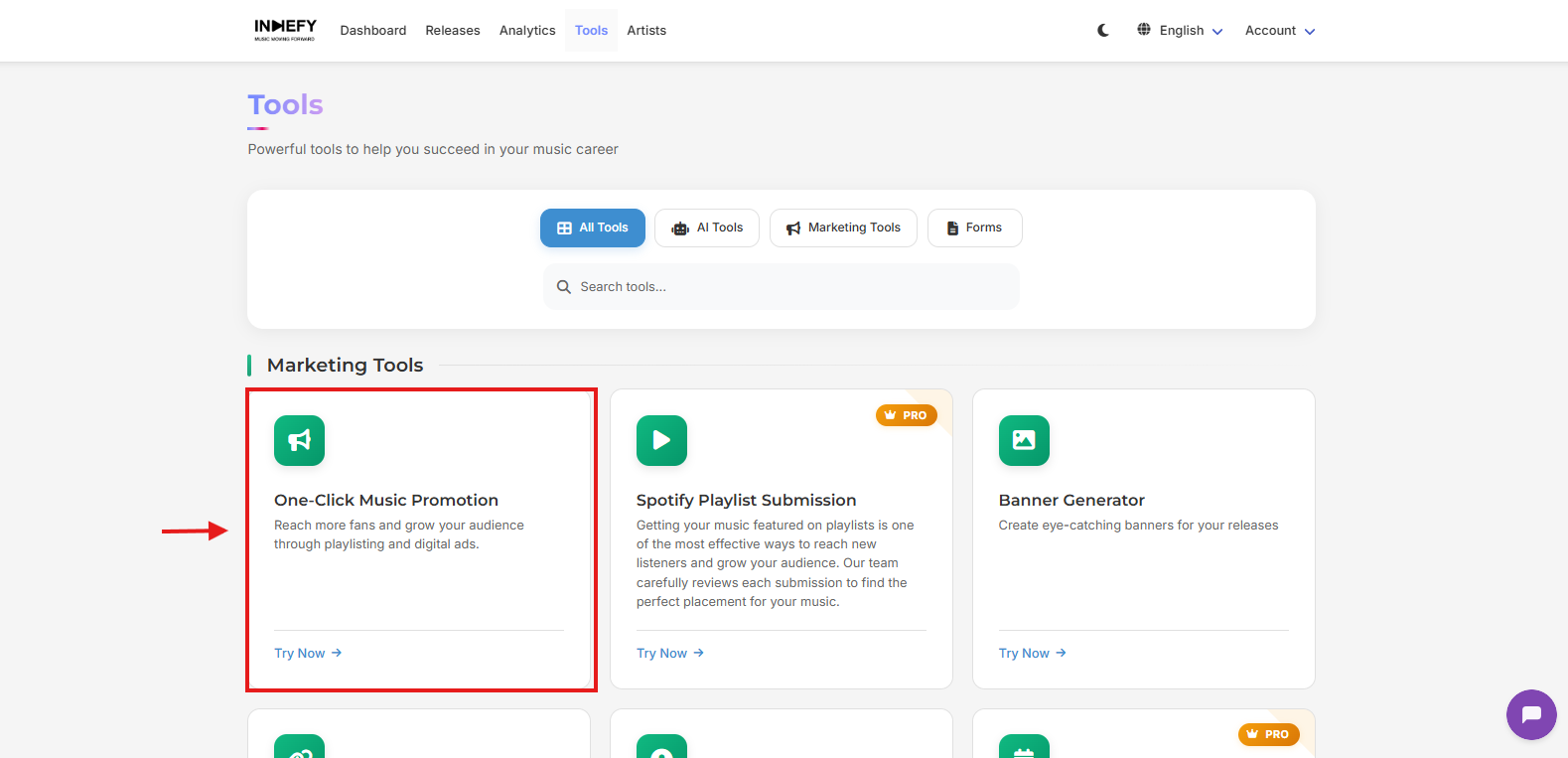This screenshot has width=1568, height=758.
Task: Expand the Account menu
Action: point(1279,31)
